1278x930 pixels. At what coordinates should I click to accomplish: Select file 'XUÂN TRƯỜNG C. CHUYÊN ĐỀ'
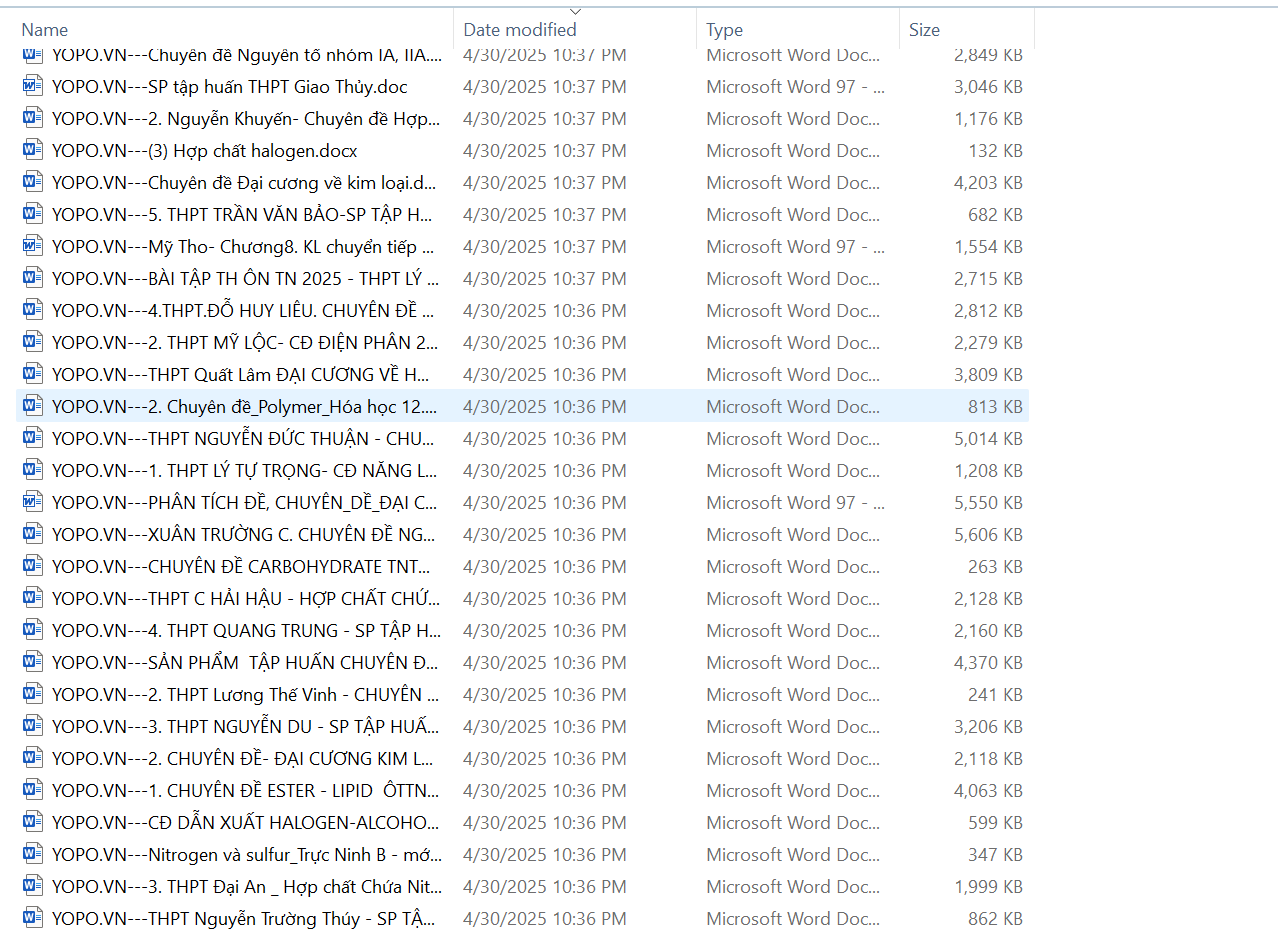pos(243,535)
